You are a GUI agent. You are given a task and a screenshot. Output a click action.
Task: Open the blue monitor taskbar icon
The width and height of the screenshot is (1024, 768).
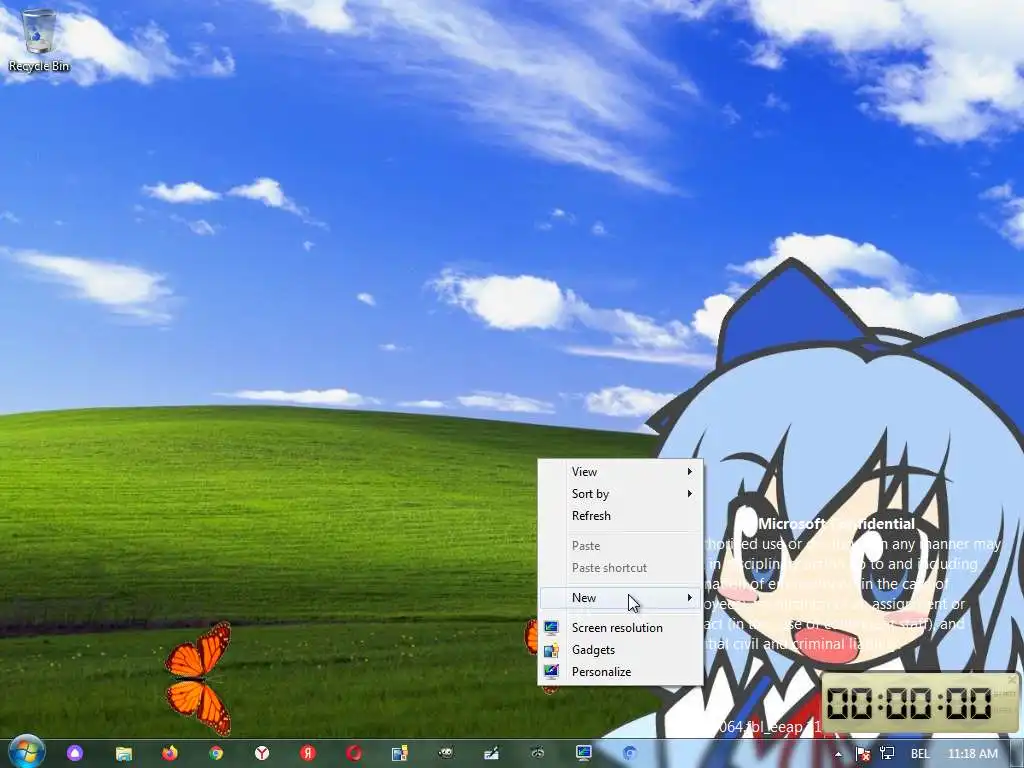pyautogui.click(x=584, y=754)
